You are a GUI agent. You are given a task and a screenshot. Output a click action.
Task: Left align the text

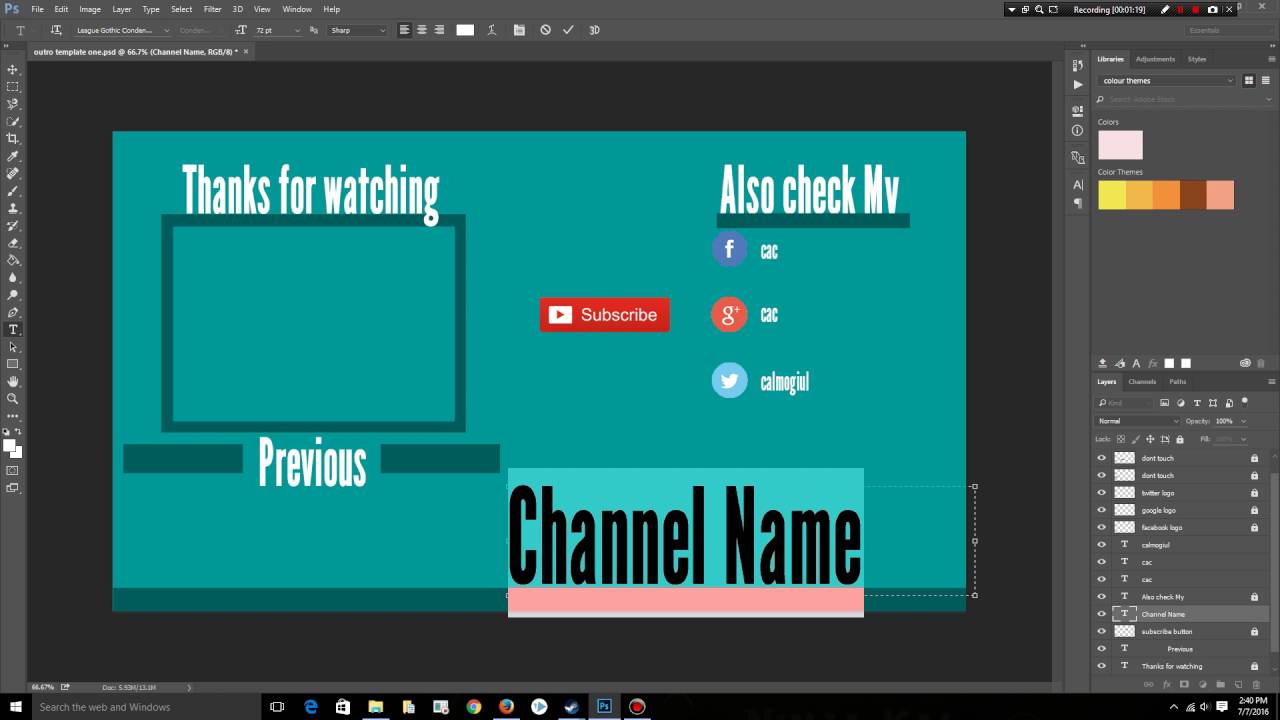(x=405, y=30)
